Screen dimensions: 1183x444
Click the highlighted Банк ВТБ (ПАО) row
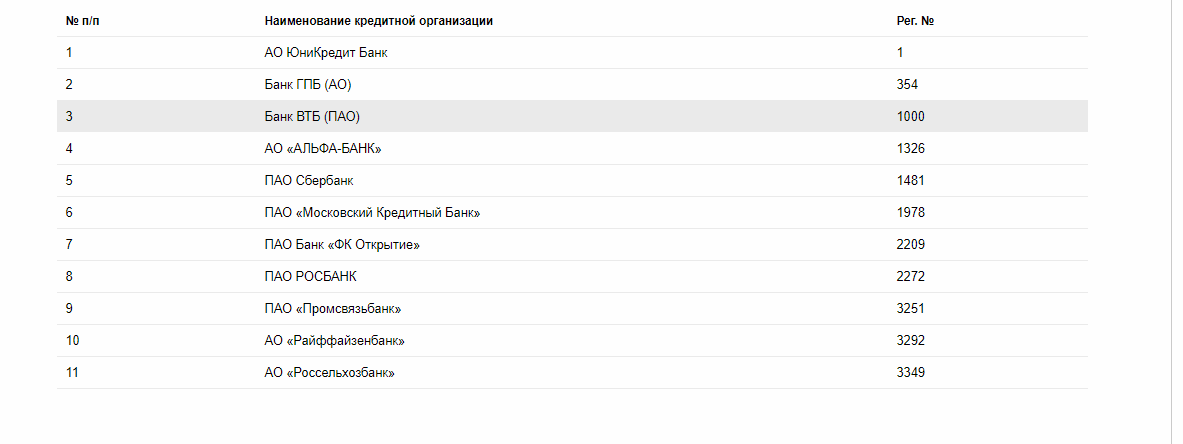(311, 117)
